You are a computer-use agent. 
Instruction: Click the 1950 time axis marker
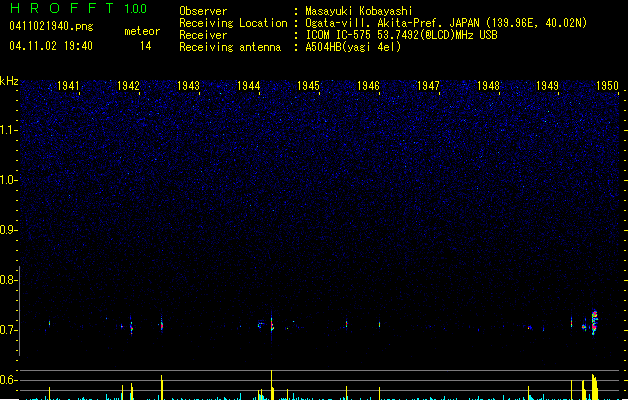pos(607,86)
